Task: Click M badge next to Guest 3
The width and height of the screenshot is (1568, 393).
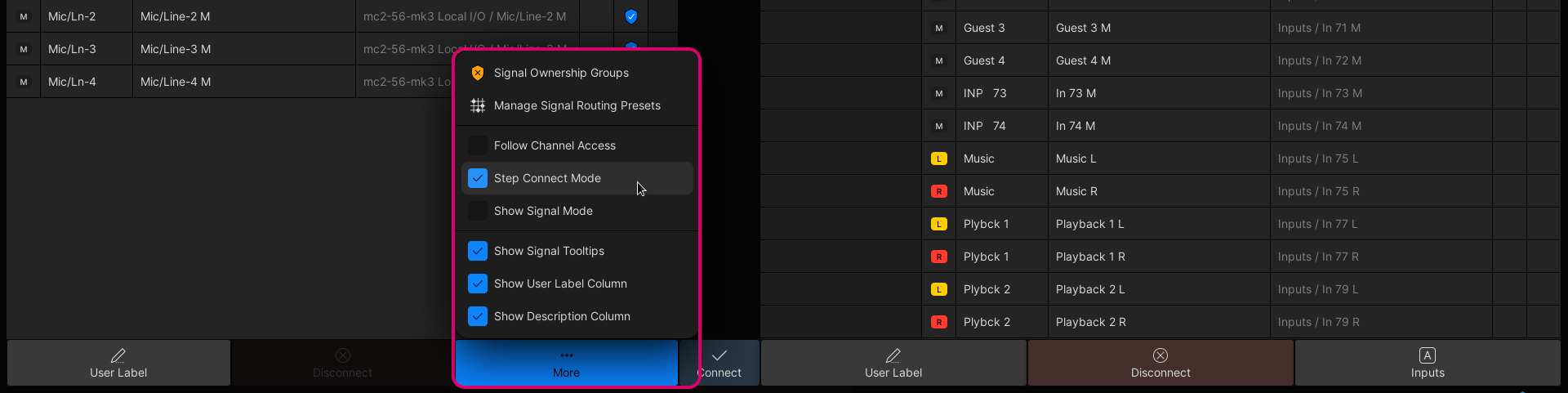Action: (x=939, y=28)
